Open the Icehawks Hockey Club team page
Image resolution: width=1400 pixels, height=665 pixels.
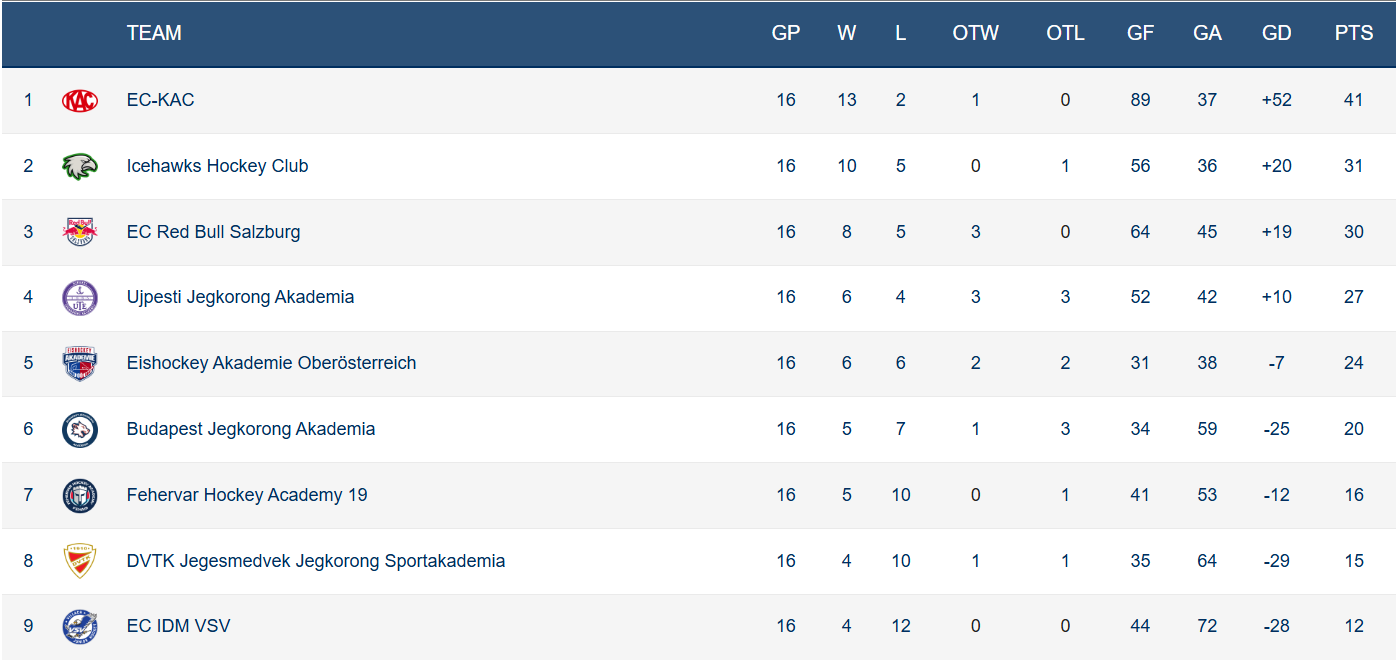(x=217, y=166)
